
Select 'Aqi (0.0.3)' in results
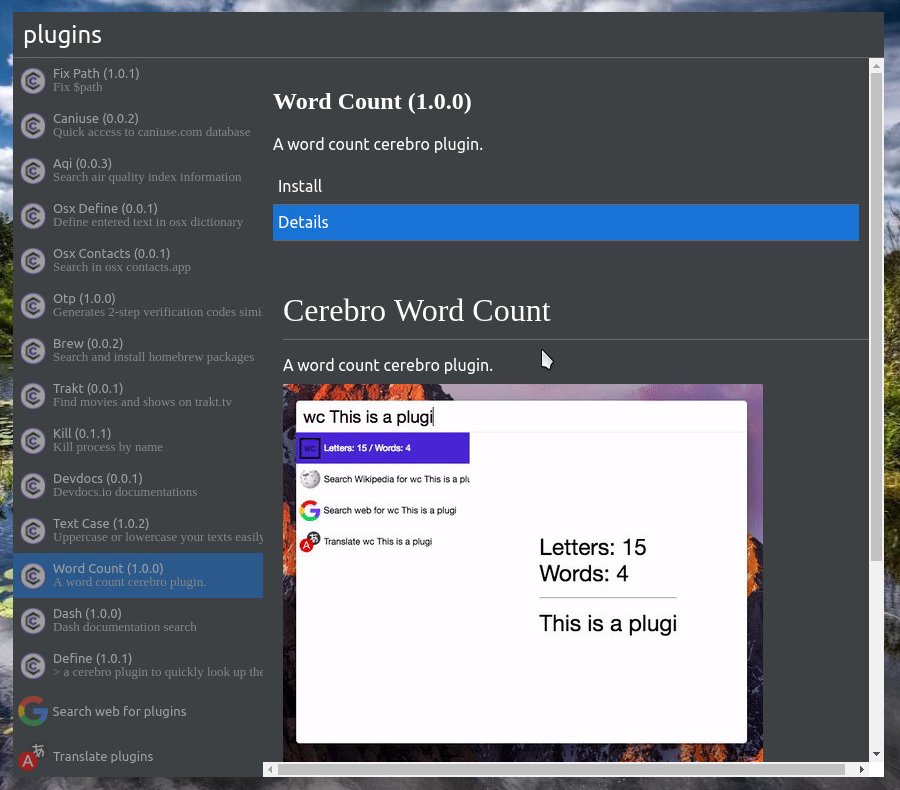point(138,171)
